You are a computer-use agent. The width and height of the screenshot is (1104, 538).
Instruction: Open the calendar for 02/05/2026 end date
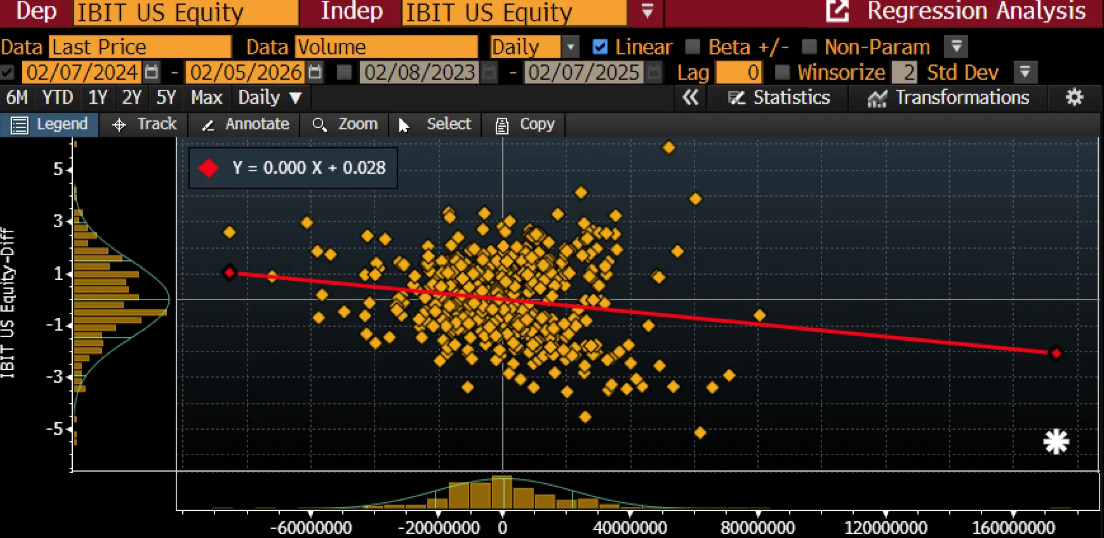click(315, 72)
